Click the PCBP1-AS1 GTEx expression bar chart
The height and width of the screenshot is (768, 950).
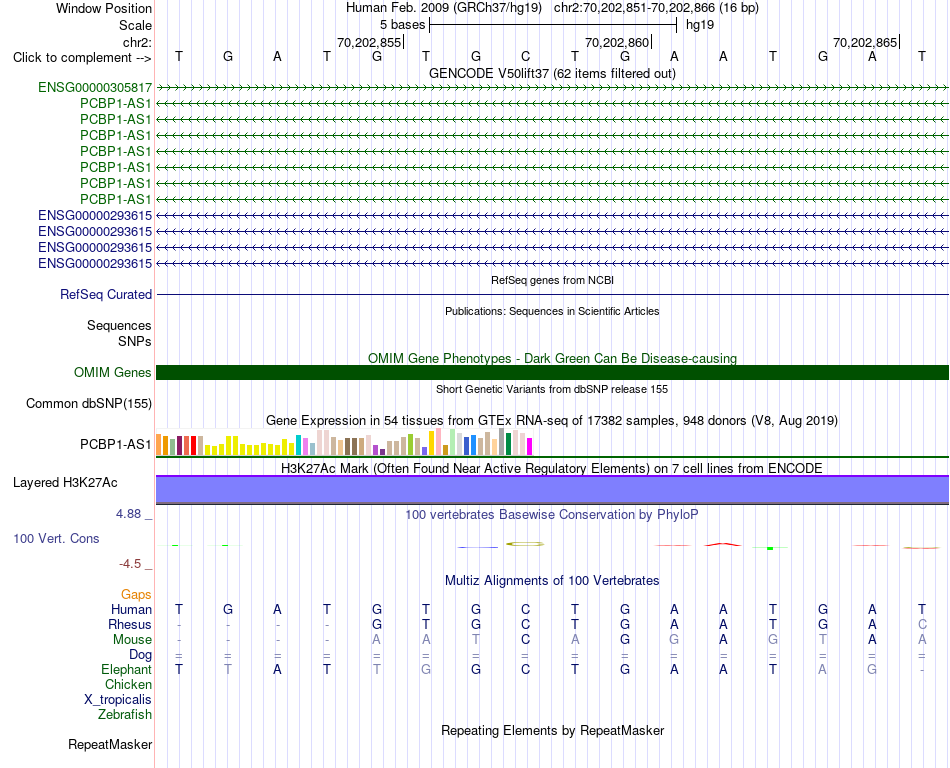tap(344, 442)
